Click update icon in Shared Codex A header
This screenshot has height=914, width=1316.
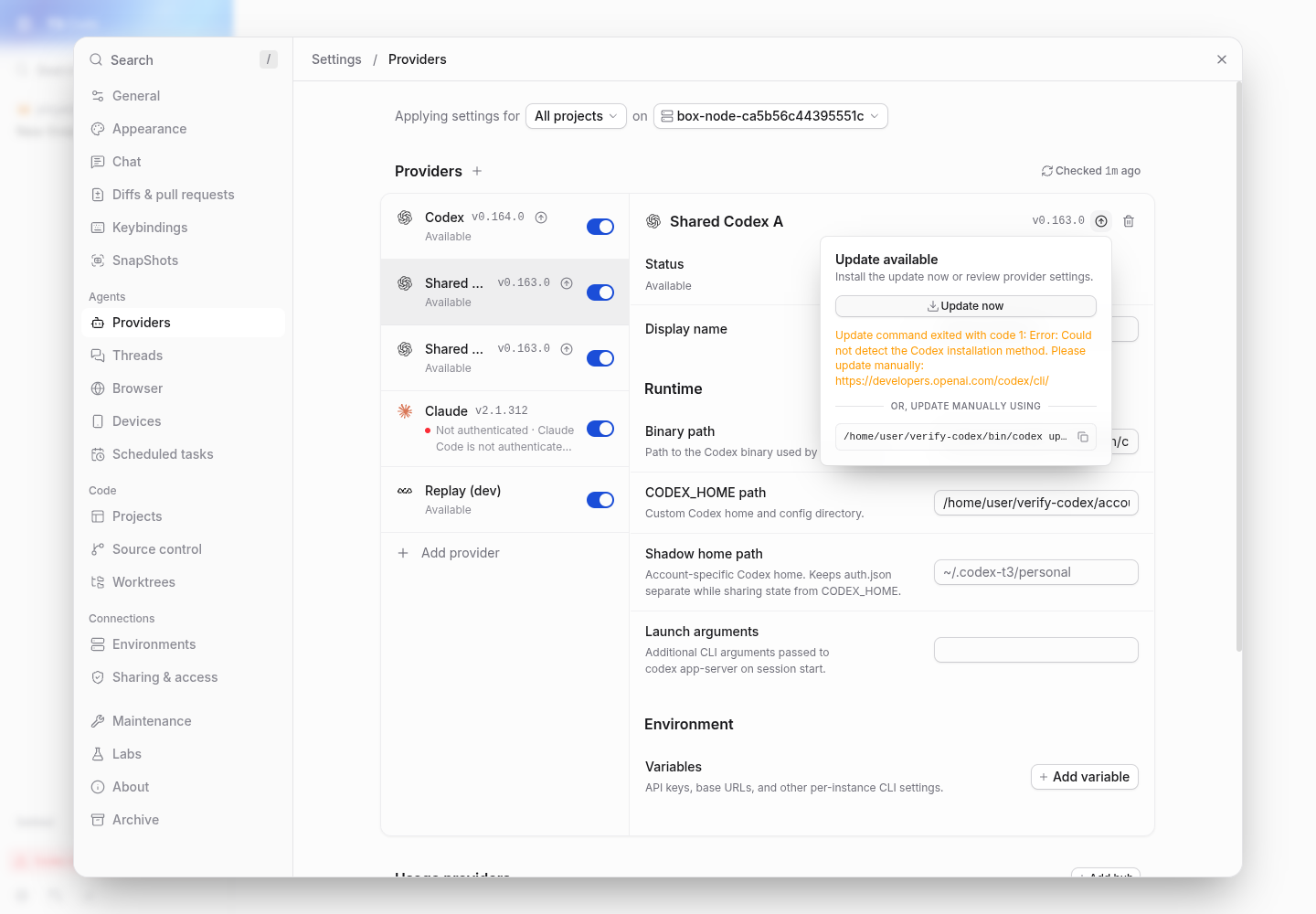click(x=1101, y=221)
